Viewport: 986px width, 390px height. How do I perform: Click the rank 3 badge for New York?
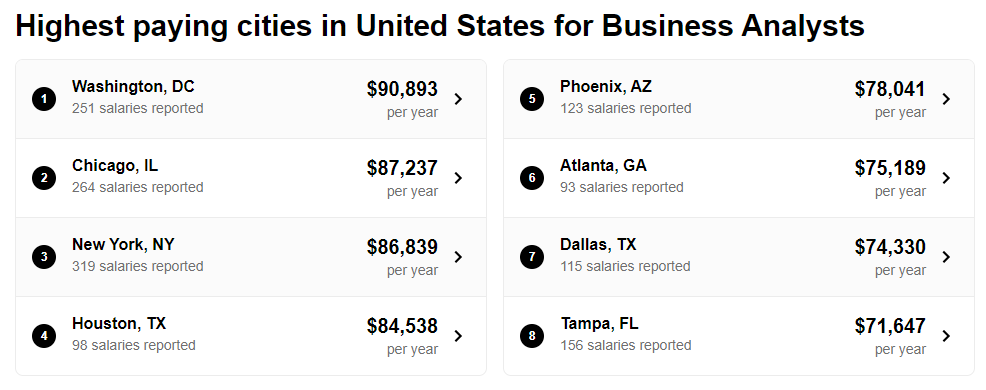pos(44,257)
